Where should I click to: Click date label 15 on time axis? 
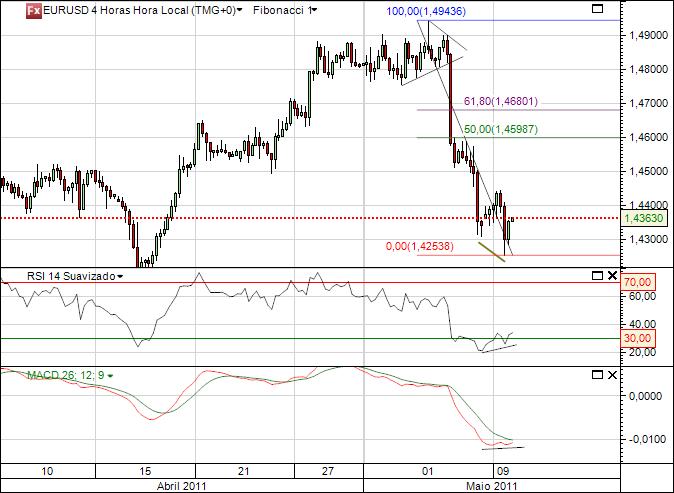click(x=145, y=472)
